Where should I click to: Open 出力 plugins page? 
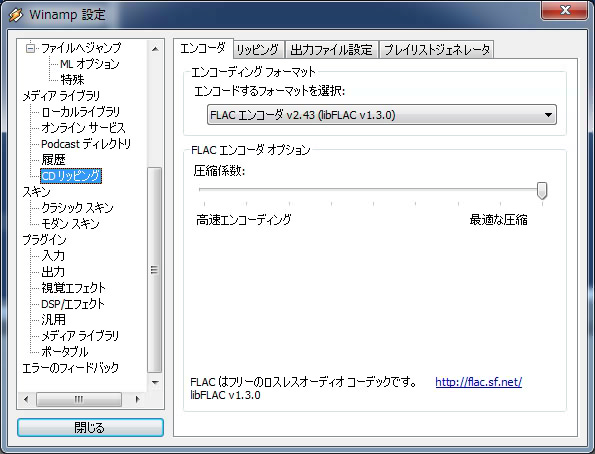tap(53, 272)
